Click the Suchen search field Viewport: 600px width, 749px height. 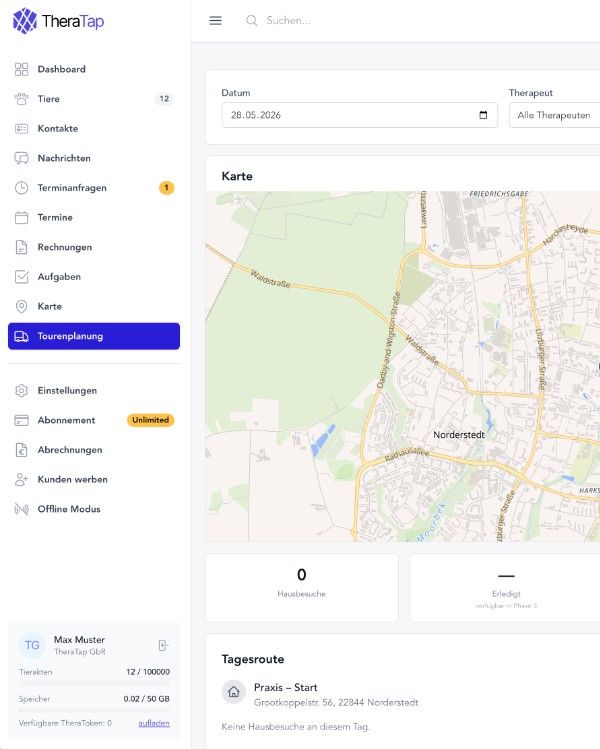tap(289, 21)
